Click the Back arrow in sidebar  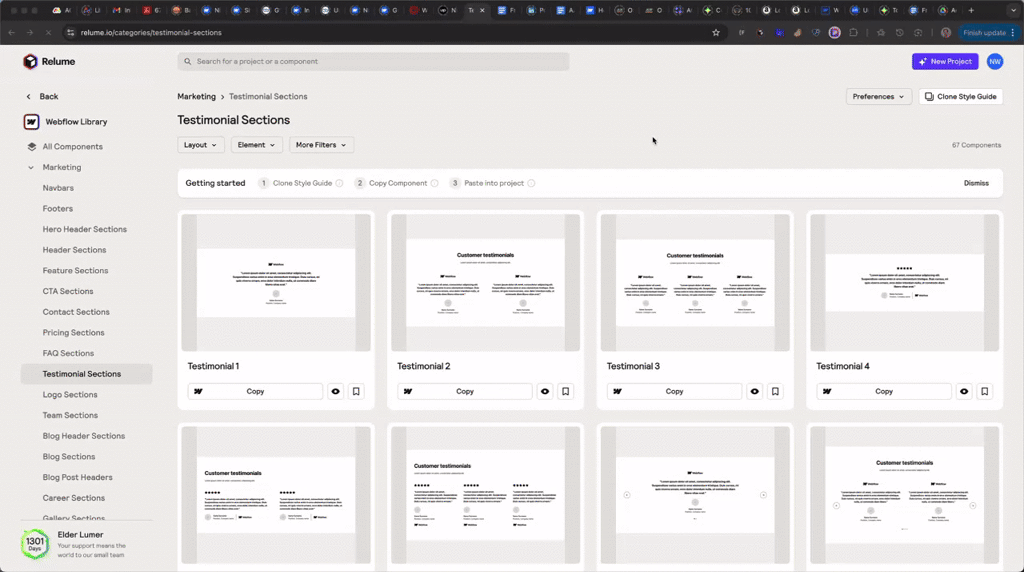pyautogui.click(x=29, y=97)
